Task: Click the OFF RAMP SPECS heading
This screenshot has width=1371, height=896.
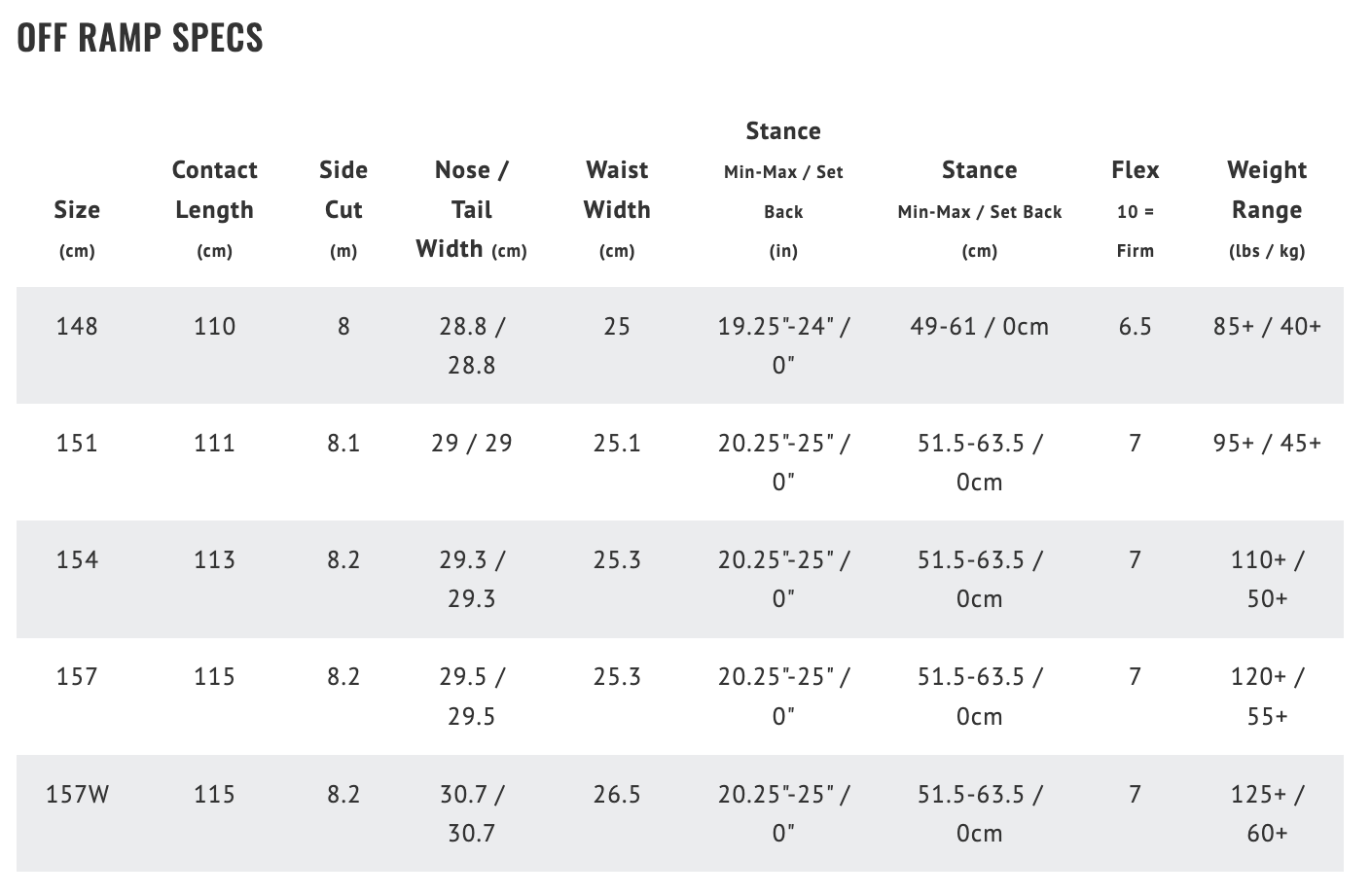Action: click(140, 37)
